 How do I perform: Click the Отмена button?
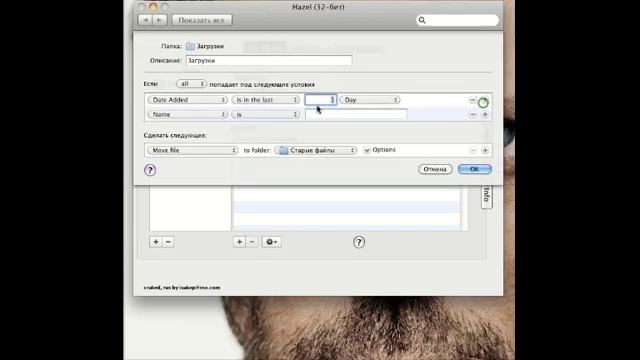point(435,169)
